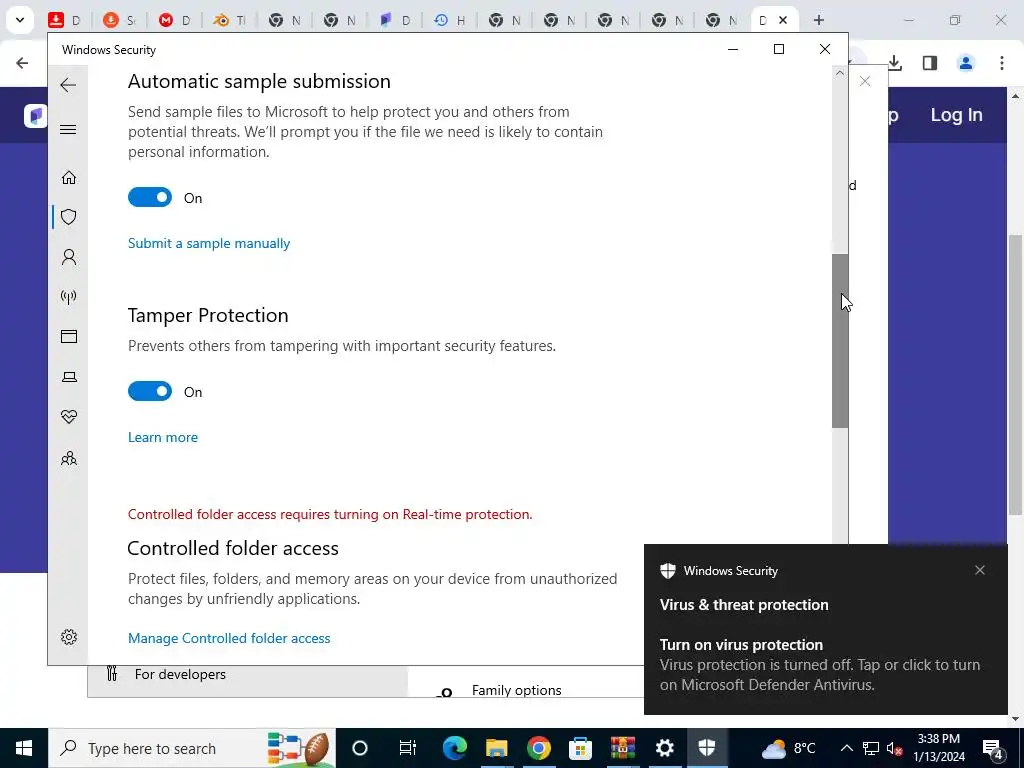Click Submit a sample manually link
This screenshot has width=1024, height=768.
209,243
